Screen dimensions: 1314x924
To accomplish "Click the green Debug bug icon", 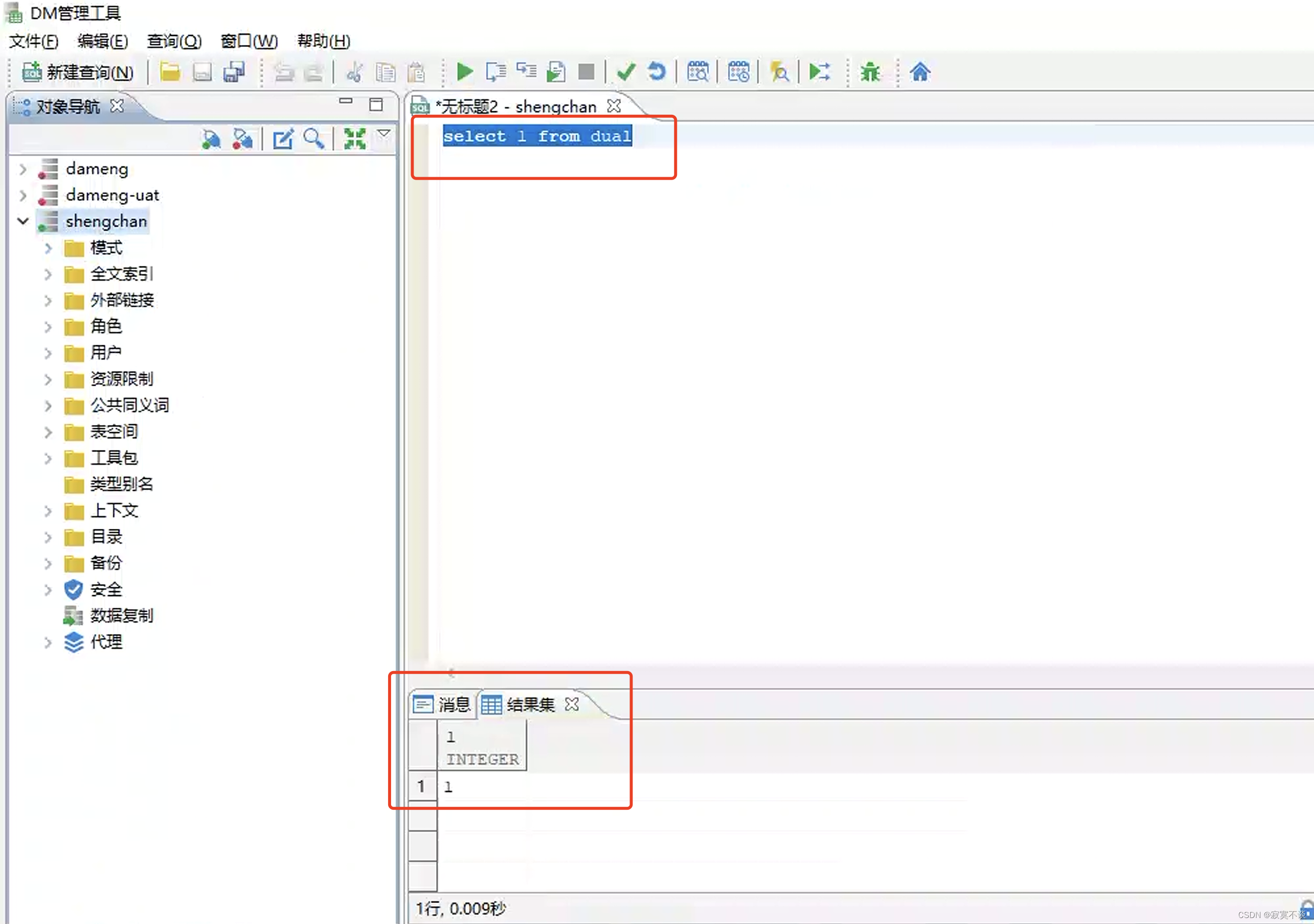I will point(870,72).
